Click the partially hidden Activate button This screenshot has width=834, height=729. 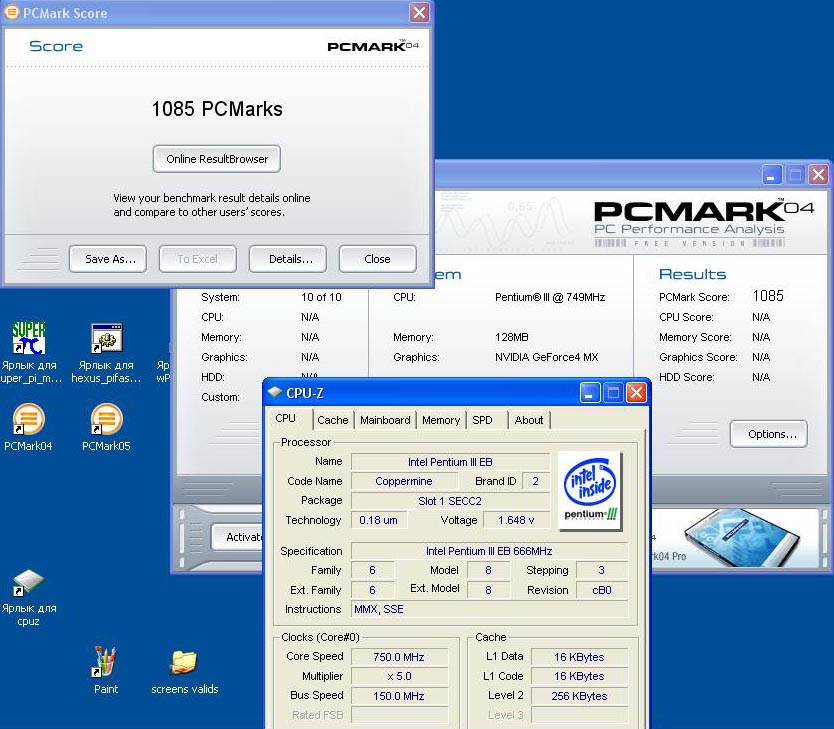pos(237,537)
